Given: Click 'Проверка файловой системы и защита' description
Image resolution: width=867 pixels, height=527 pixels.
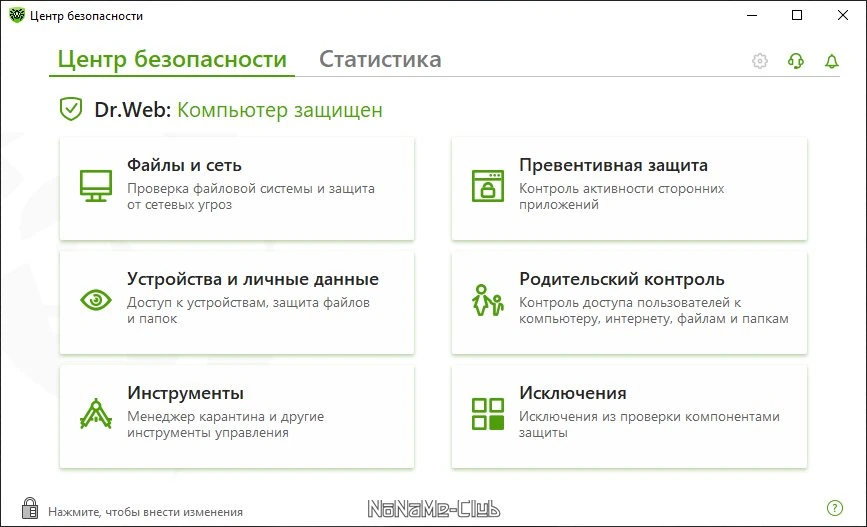Looking at the screenshot, I should tap(251, 189).
